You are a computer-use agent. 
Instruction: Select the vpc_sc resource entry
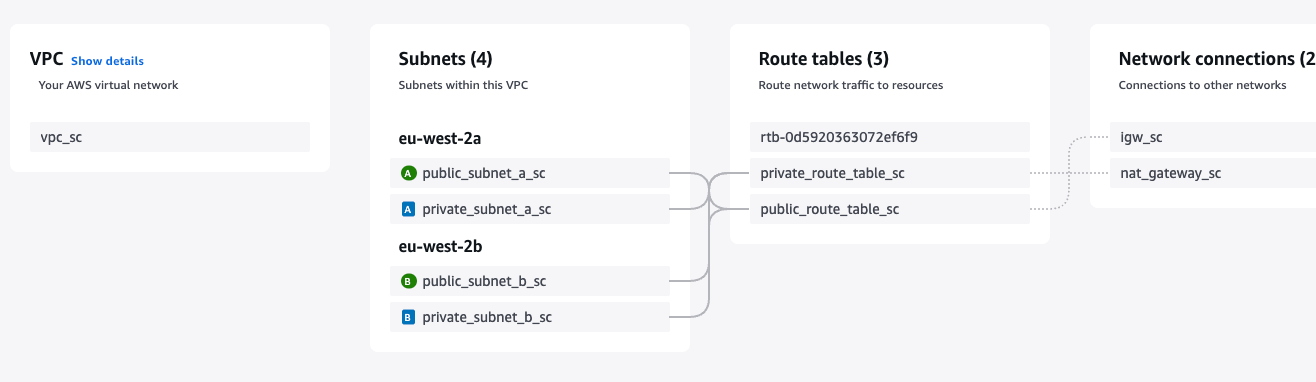[x=170, y=137]
